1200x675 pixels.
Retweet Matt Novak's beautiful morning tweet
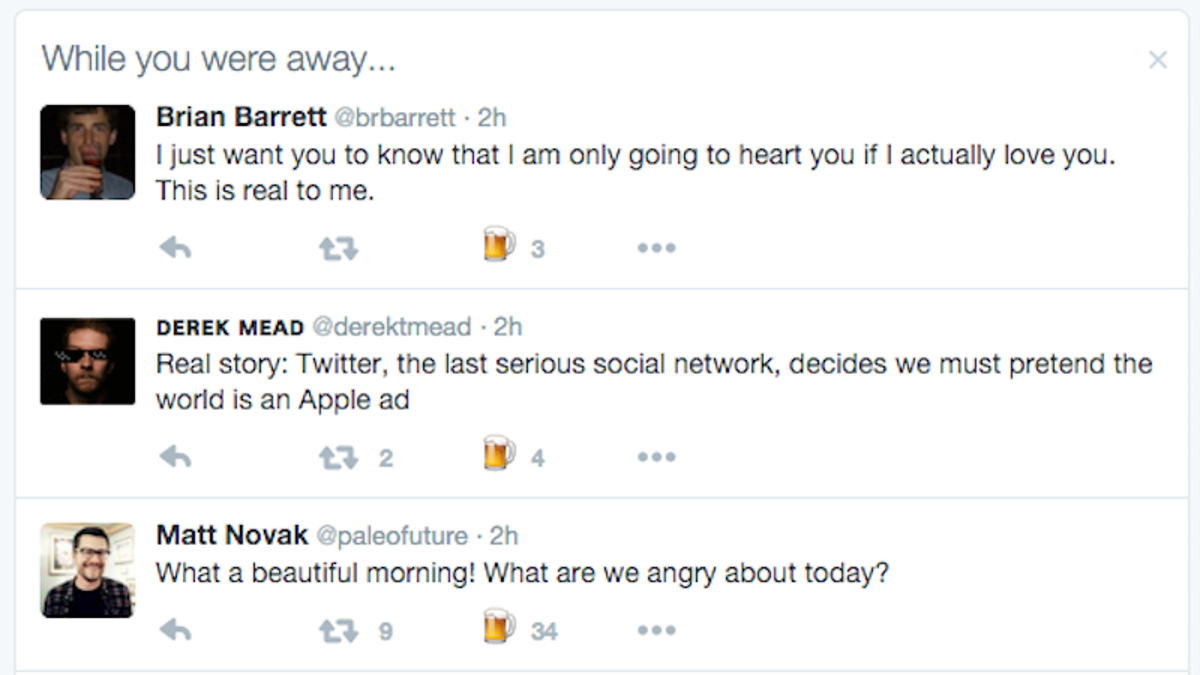338,631
